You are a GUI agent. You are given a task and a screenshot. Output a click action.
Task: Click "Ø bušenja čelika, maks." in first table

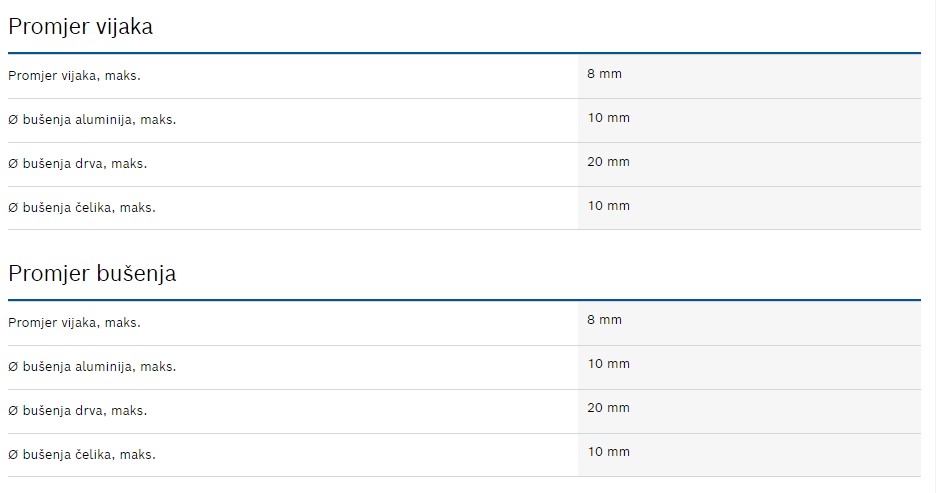pos(82,207)
